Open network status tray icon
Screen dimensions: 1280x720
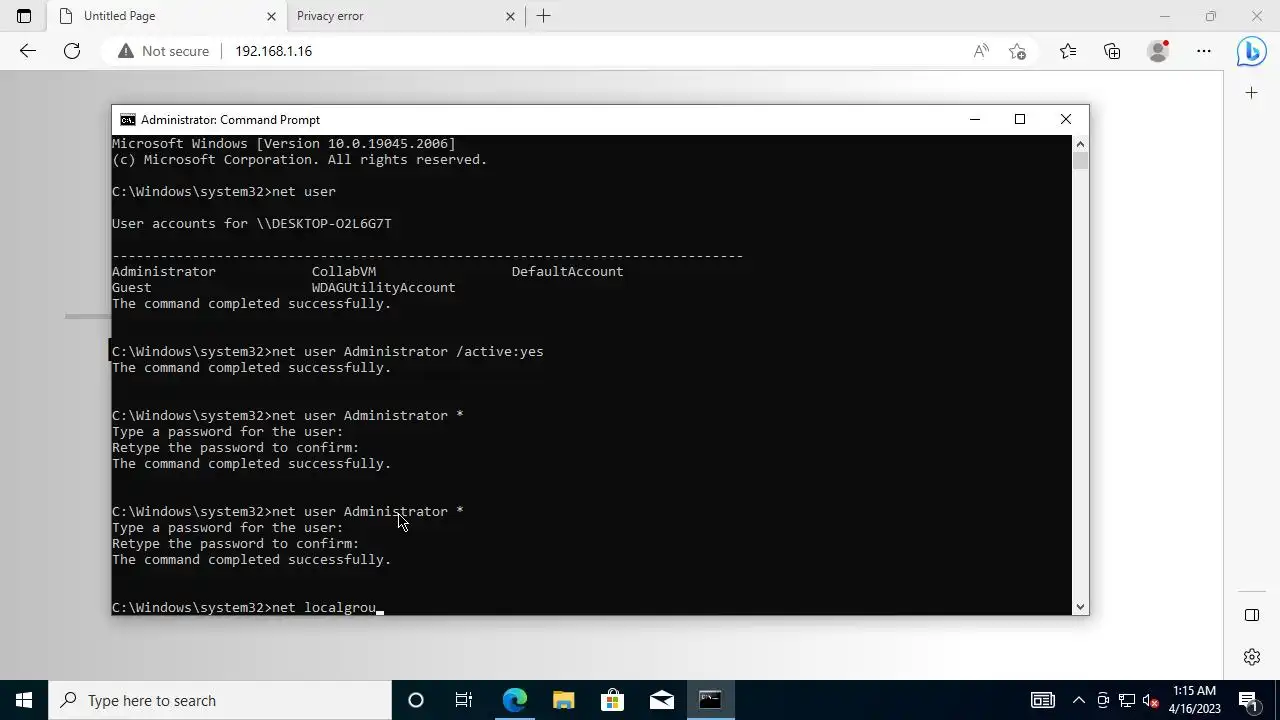click(x=1127, y=700)
